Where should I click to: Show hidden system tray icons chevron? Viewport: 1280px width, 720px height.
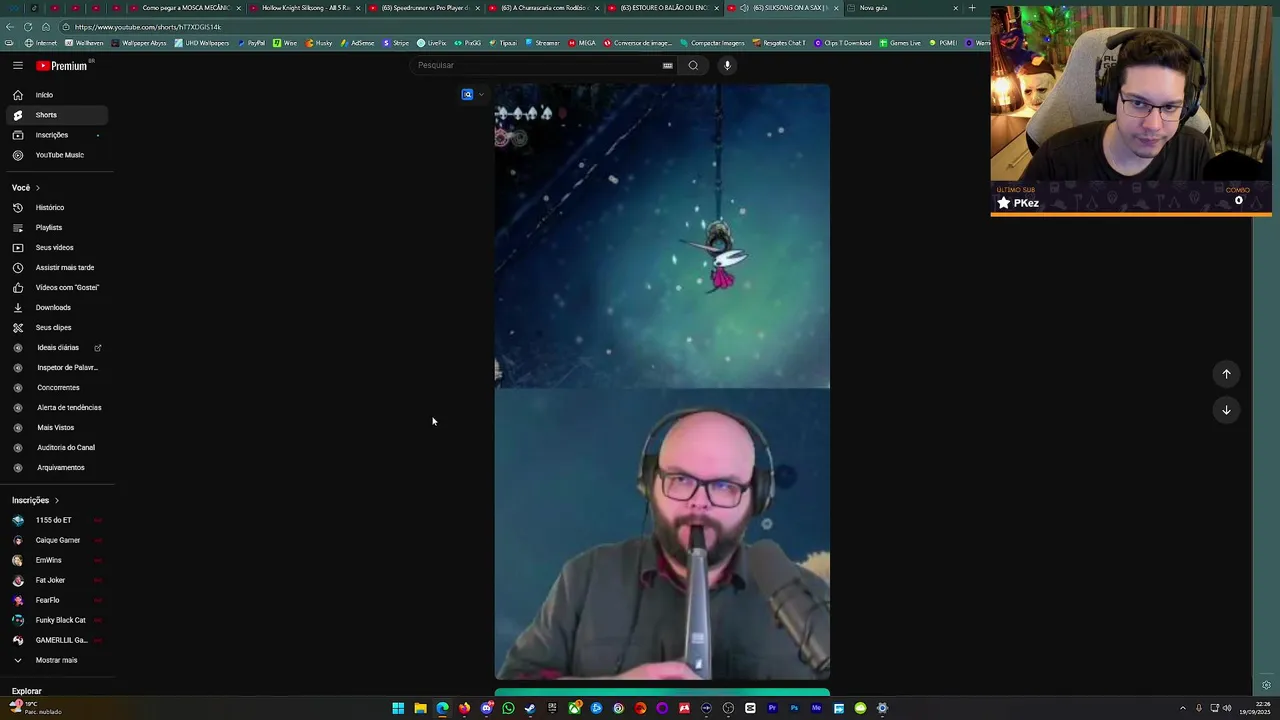pos(1182,708)
